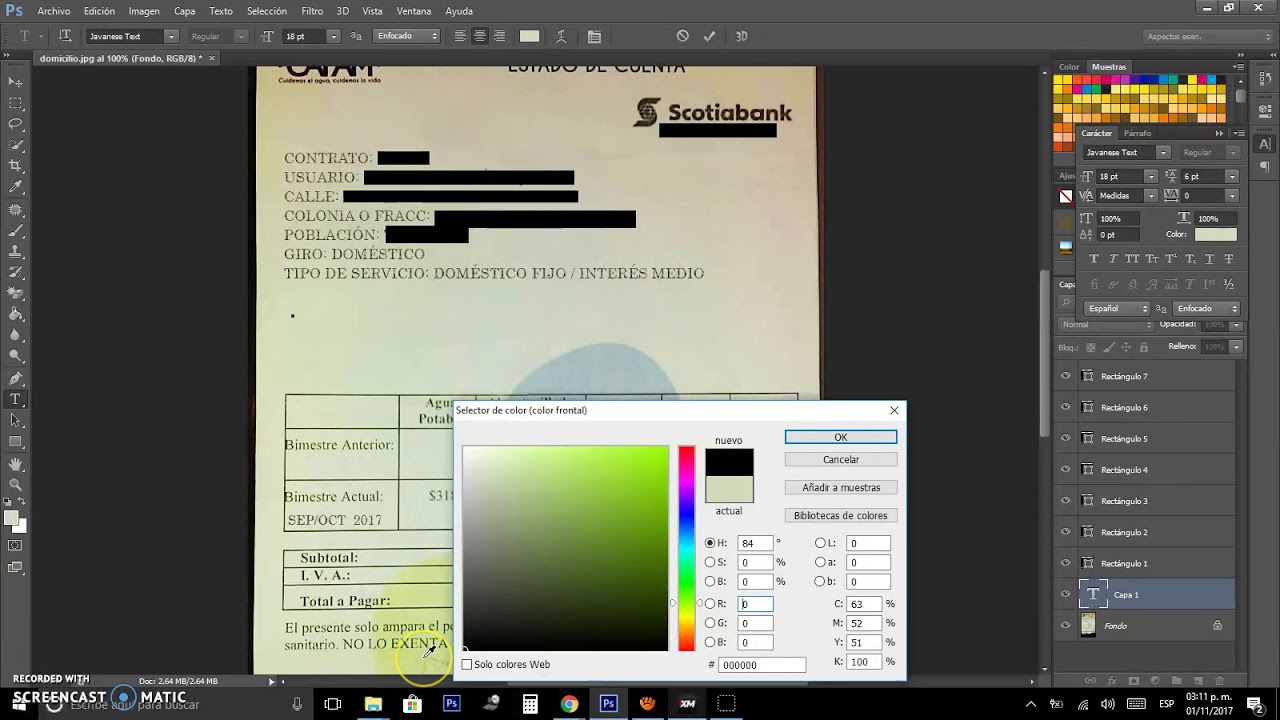Click the center text alignment icon
The width and height of the screenshot is (1280, 720).
tap(480, 36)
